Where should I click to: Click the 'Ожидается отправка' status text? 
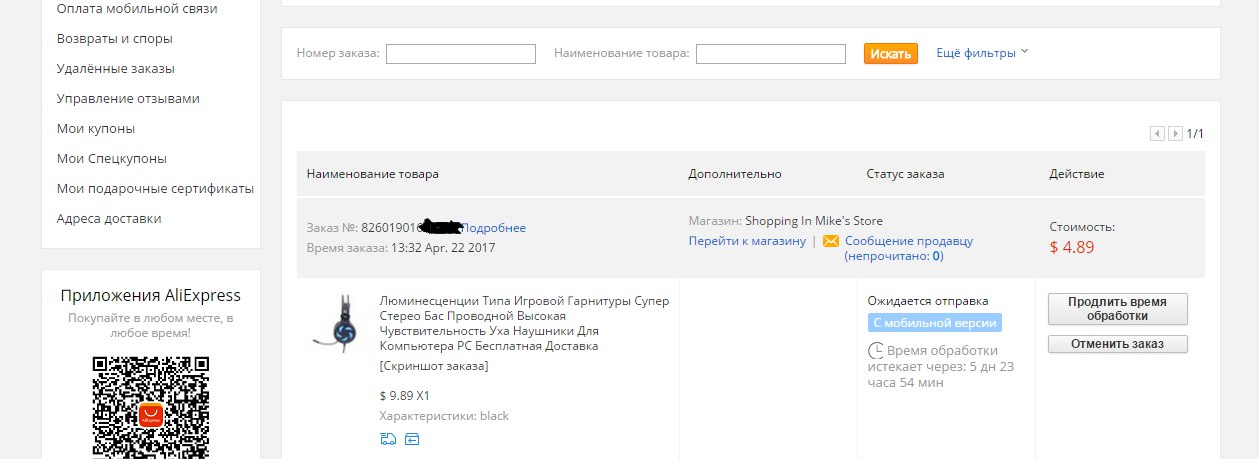(x=928, y=301)
